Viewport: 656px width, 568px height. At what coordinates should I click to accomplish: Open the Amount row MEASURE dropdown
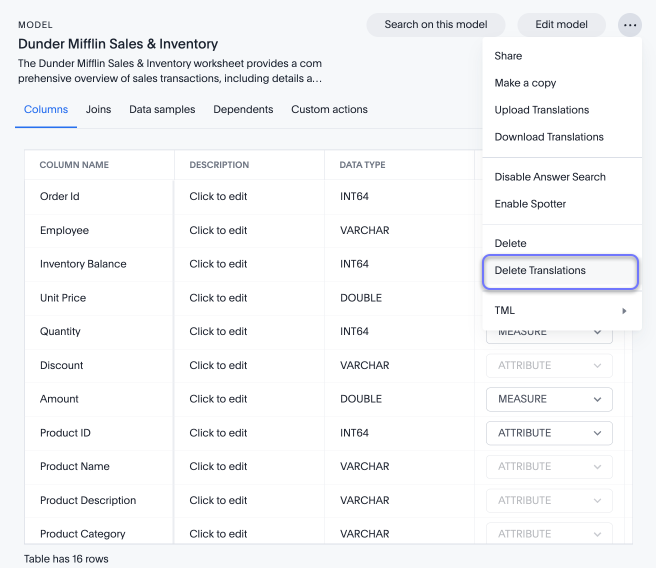pyautogui.click(x=549, y=399)
